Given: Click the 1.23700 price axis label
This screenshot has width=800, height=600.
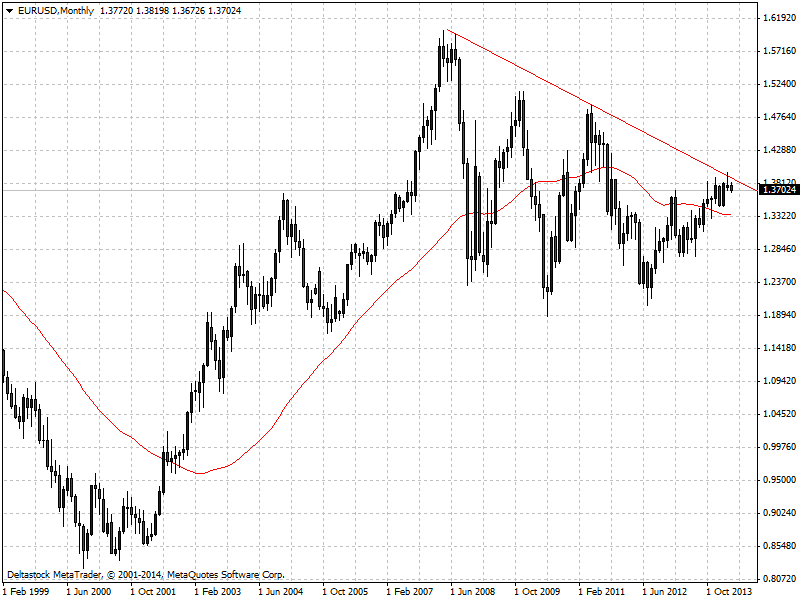Looking at the screenshot, I should pyautogui.click(x=780, y=282).
